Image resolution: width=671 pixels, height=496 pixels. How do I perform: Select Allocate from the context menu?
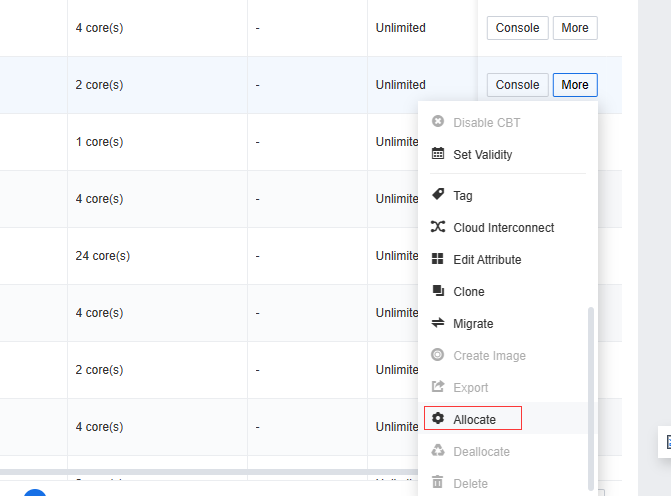474,419
